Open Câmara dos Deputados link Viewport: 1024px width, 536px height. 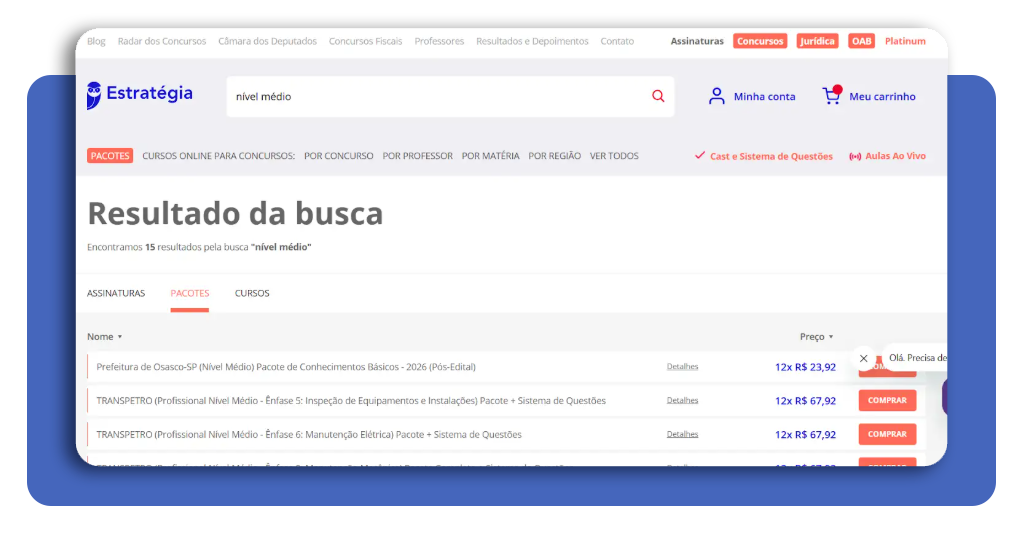click(x=267, y=41)
